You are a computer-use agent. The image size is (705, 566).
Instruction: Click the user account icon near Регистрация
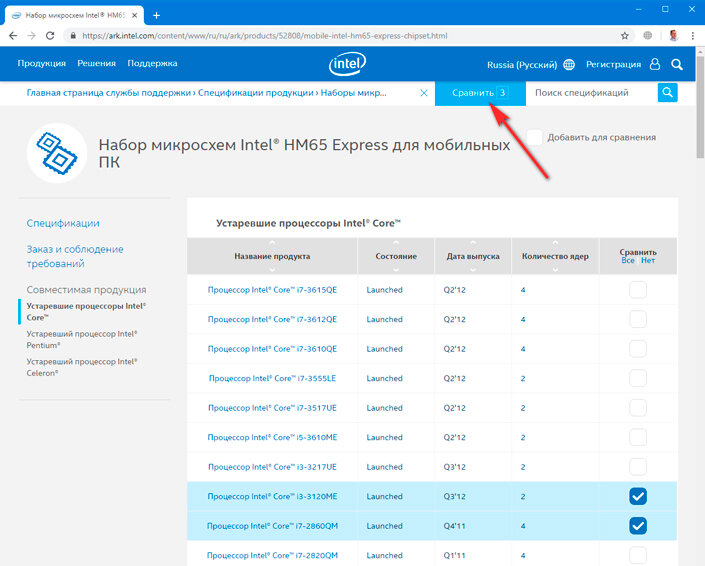point(655,64)
